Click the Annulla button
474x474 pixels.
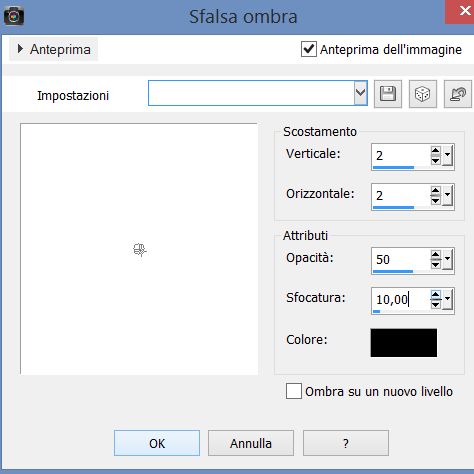[251, 443]
